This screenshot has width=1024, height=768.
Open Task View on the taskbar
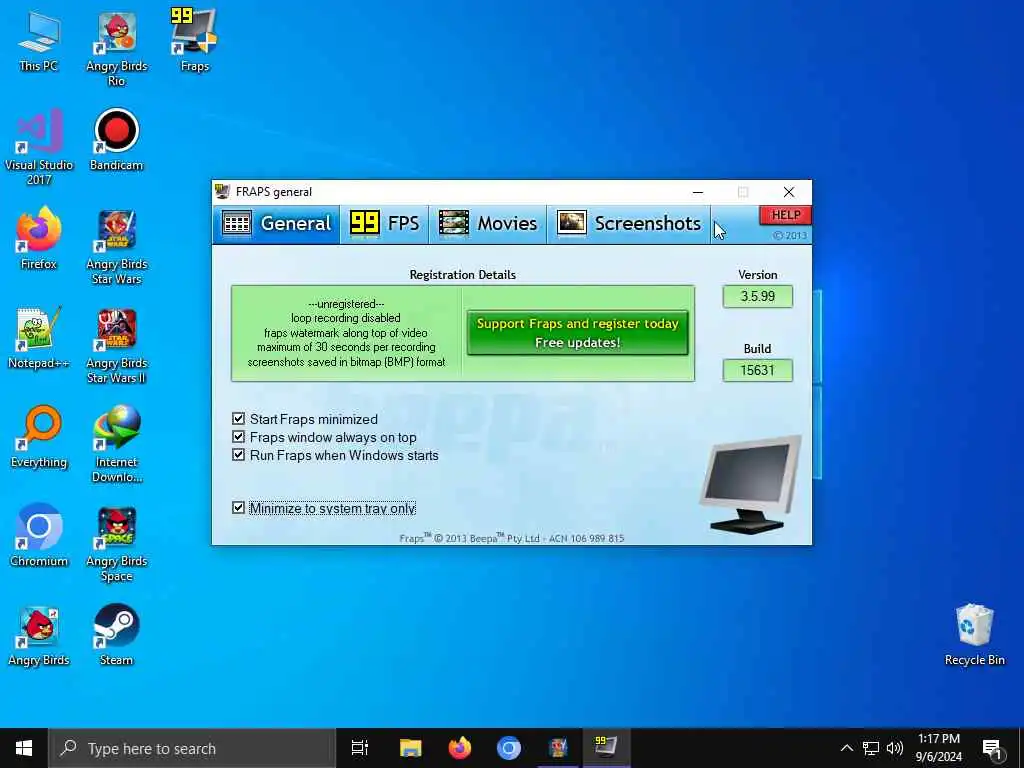tap(360, 748)
